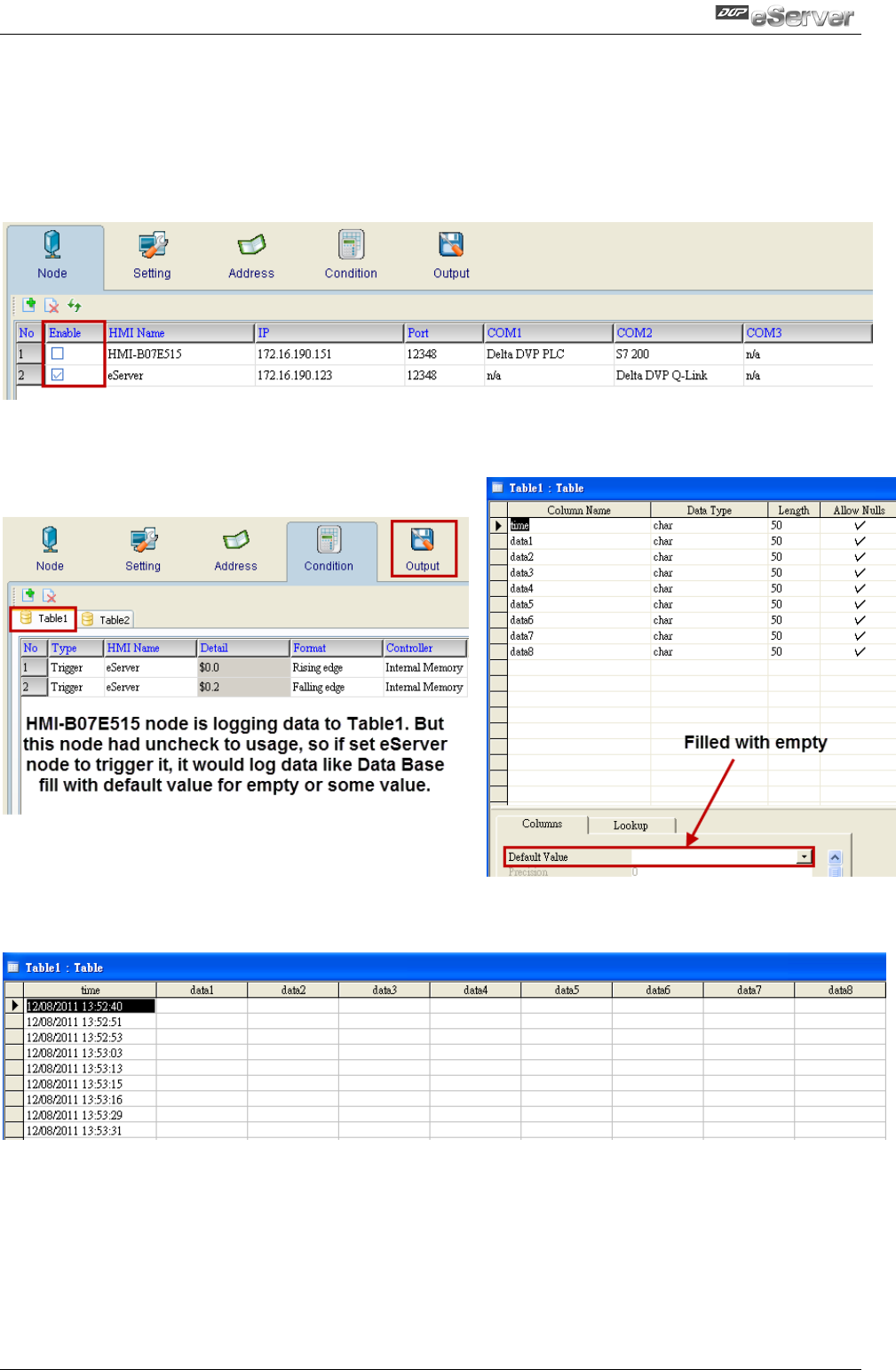
Task: Select IP cell 172.16.190.151
Action: point(329,354)
